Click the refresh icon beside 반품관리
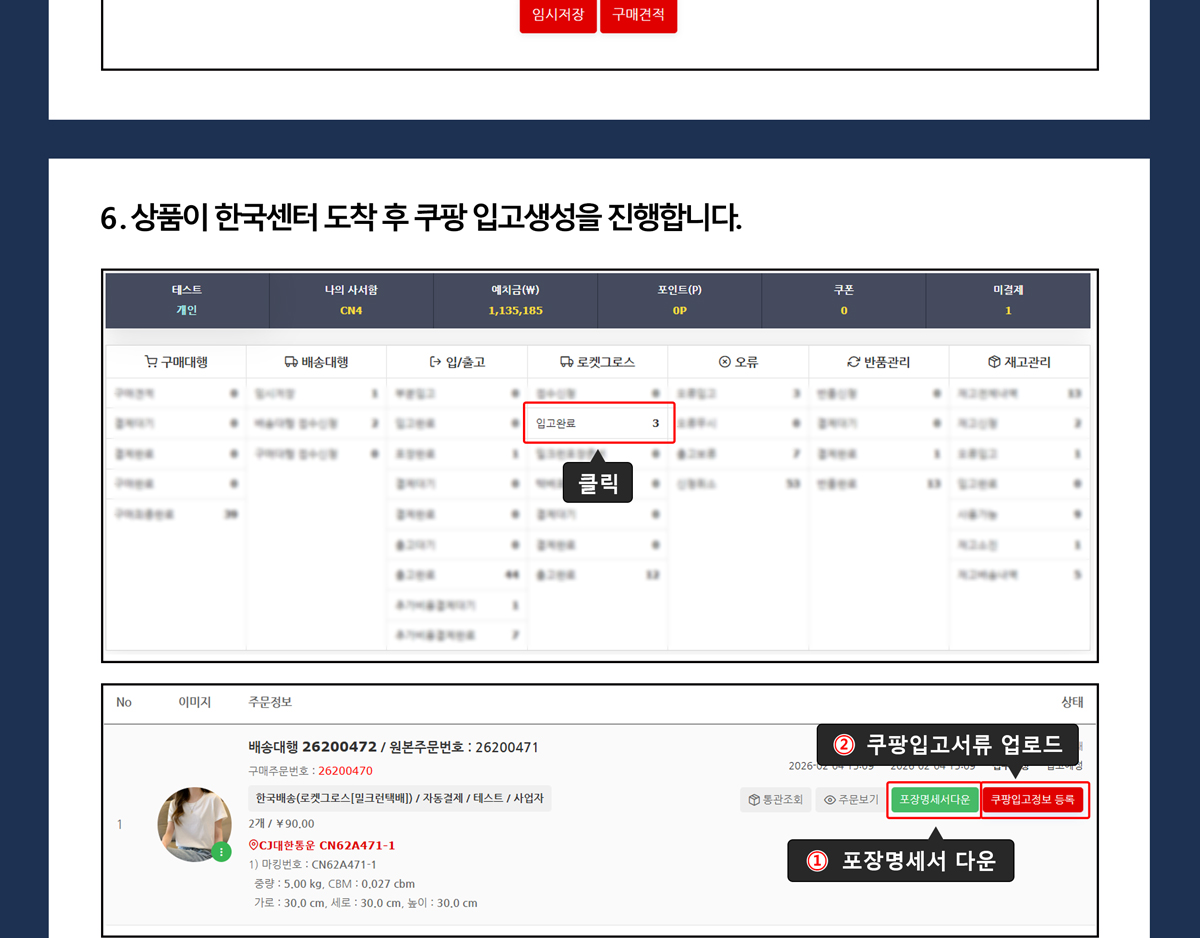The height and width of the screenshot is (938, 1200). tap(853, 362)
